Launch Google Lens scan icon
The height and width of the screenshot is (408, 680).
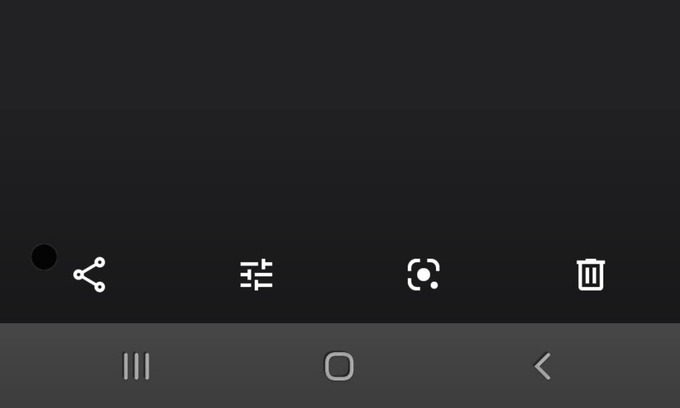click(424, 274)
